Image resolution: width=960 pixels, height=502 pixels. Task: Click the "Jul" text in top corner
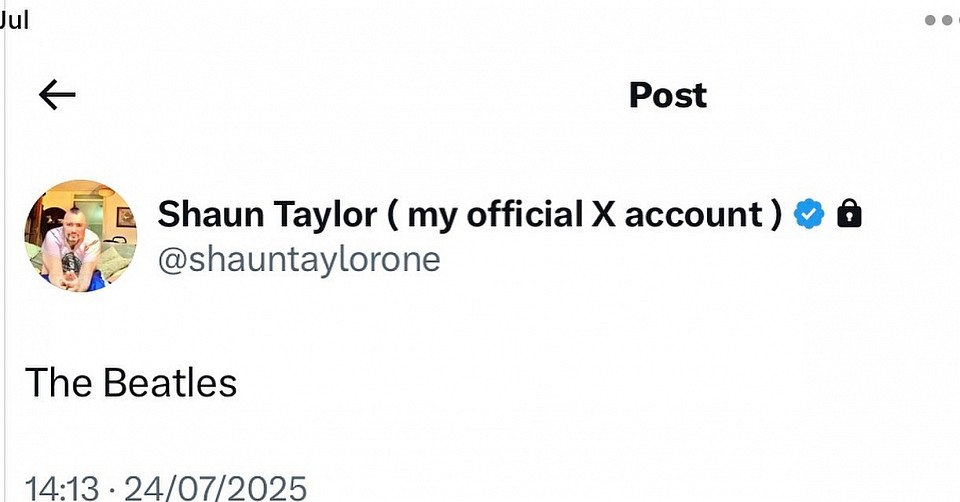point(14,20)
